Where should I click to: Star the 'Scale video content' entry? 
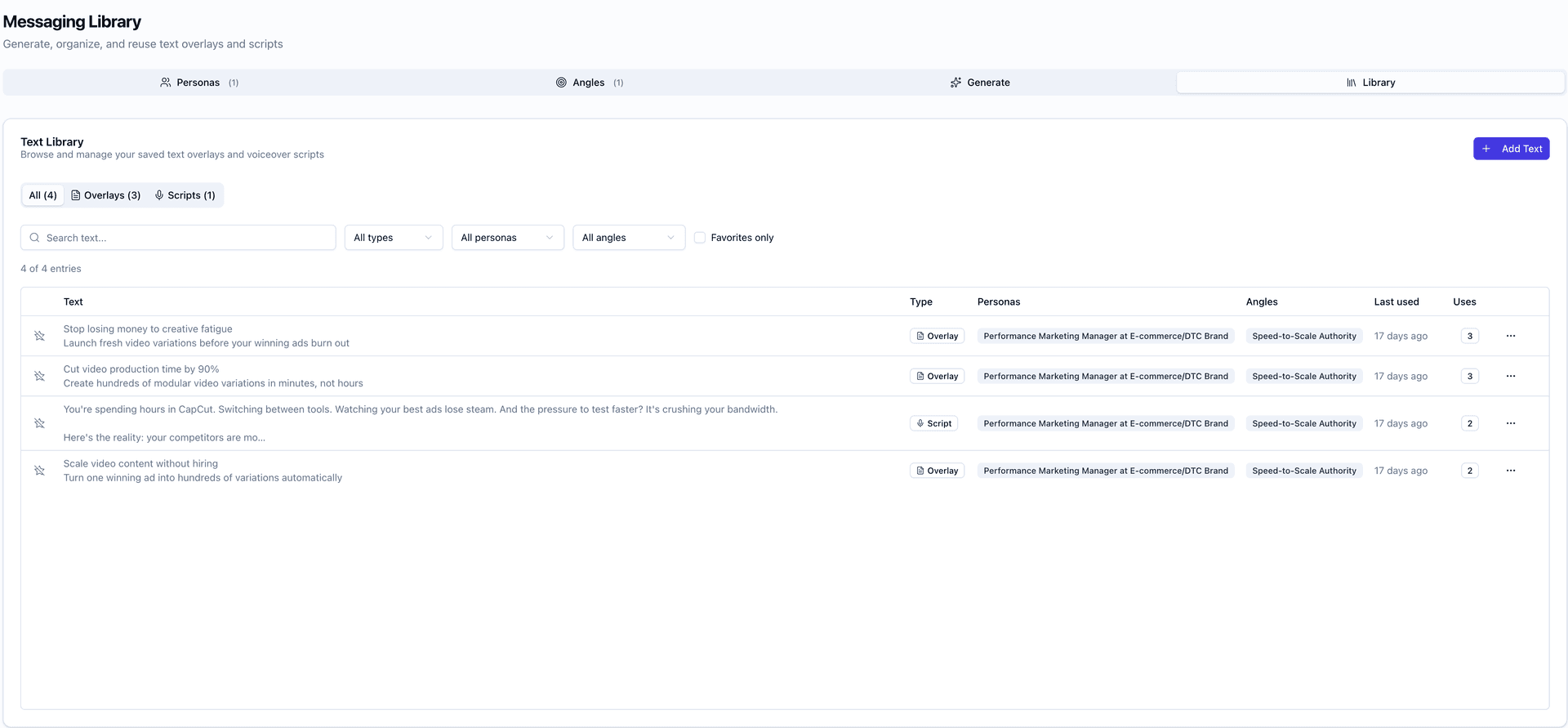(39, 471)
